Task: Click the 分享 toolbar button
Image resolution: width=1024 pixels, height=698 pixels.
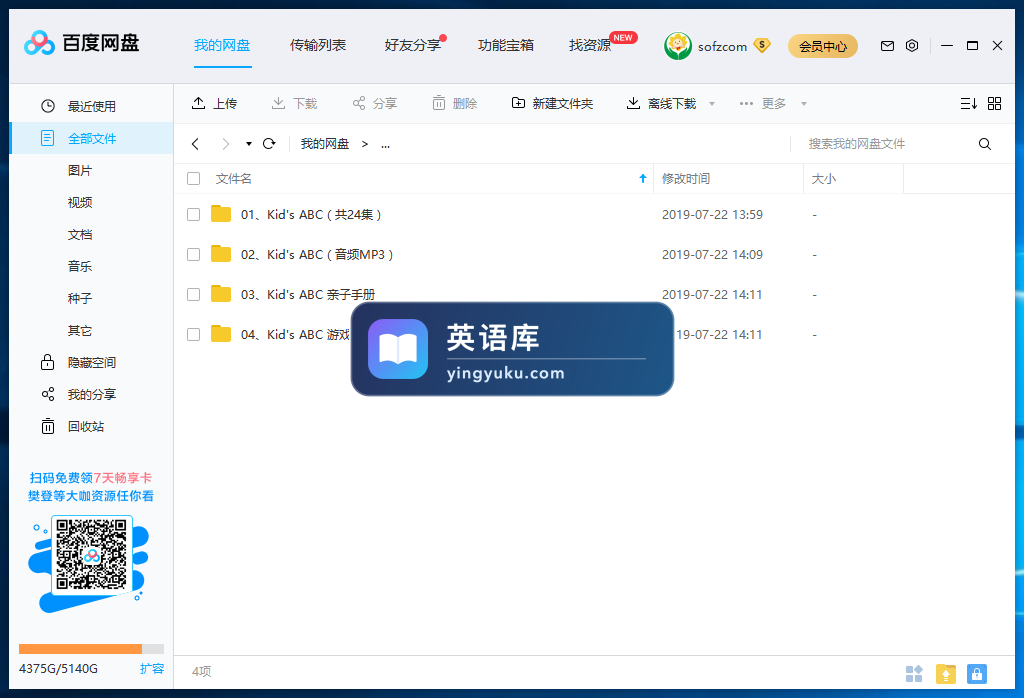Action: point(375,103)
